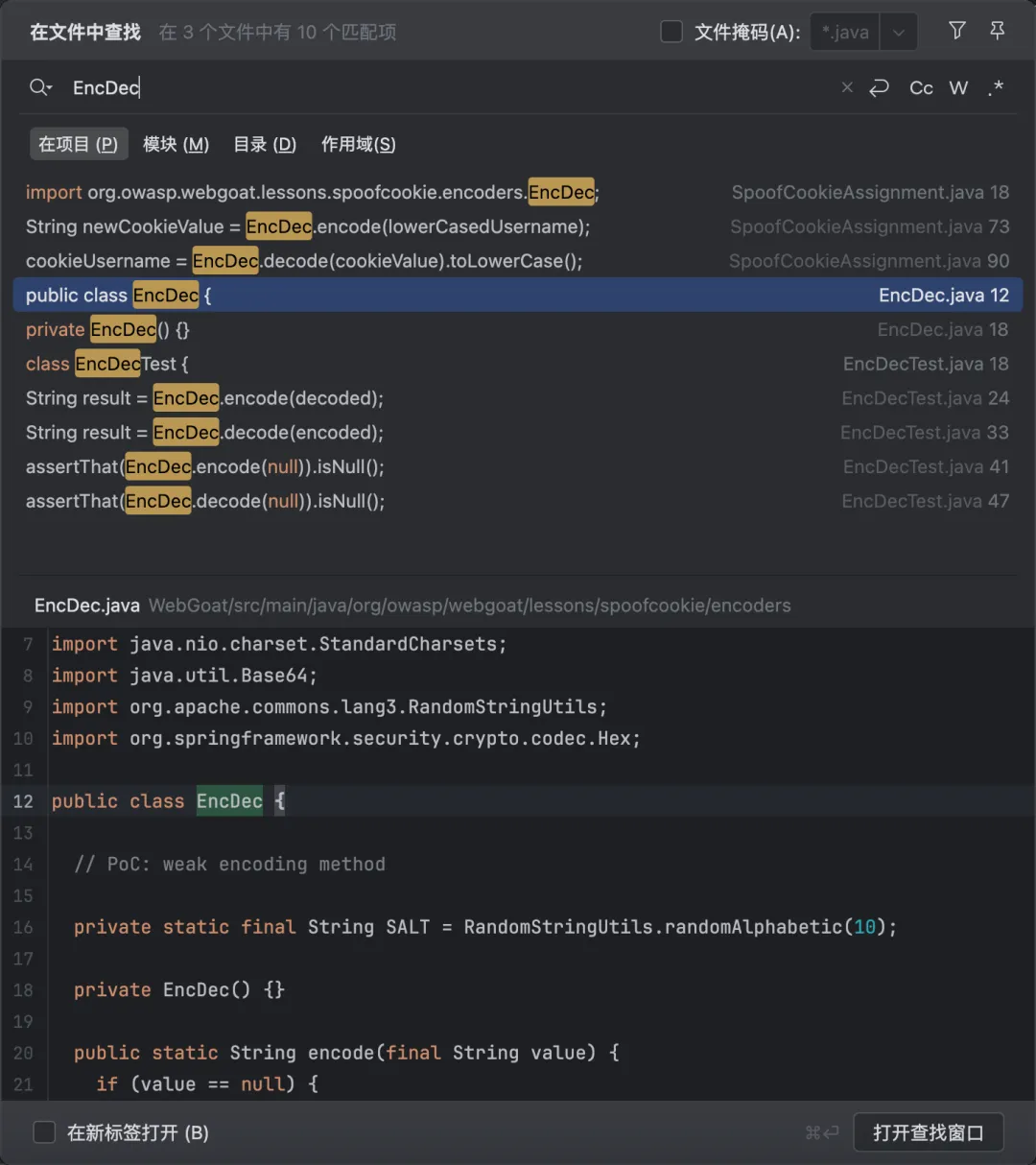Enable regex search option
The width and height of the screenshot is (1036, 1165).
click(997, 88)
